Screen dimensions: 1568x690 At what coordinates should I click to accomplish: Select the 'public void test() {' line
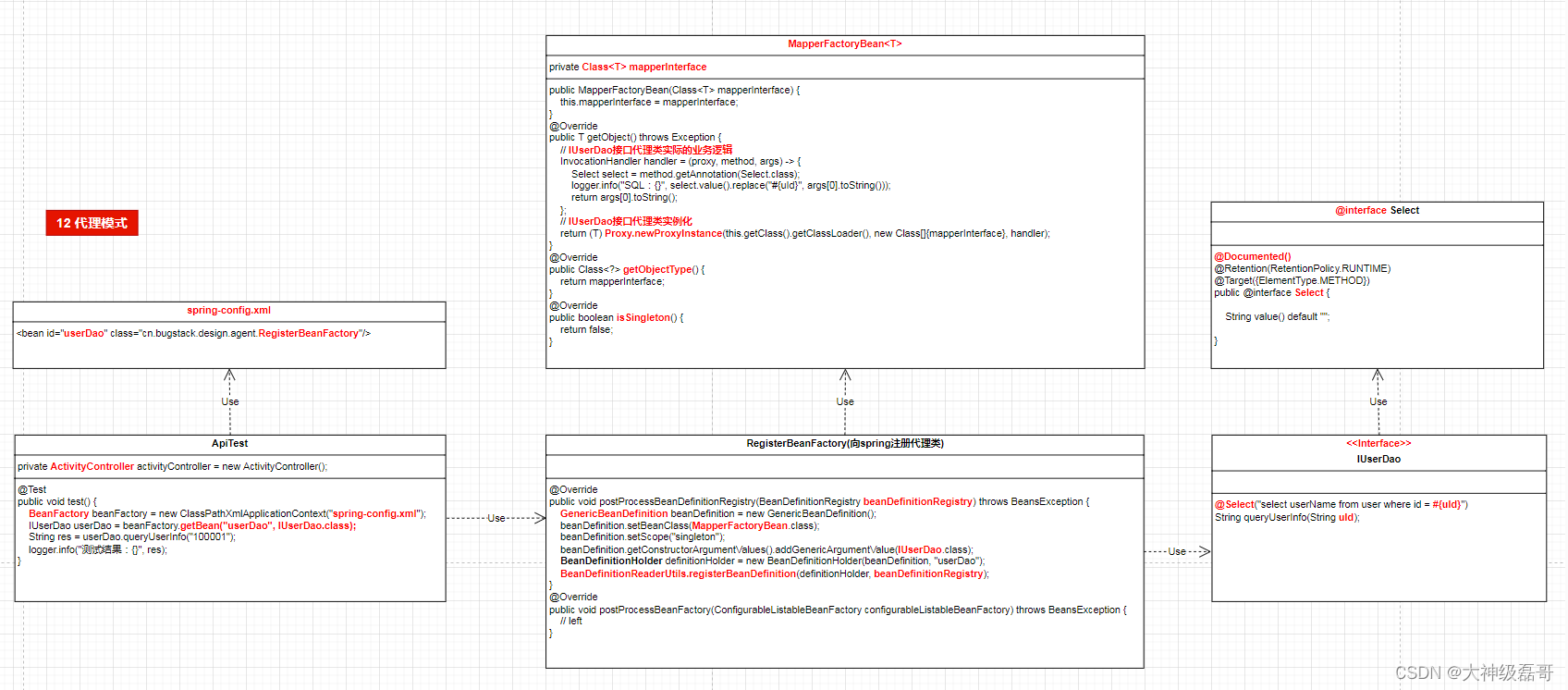56,502
